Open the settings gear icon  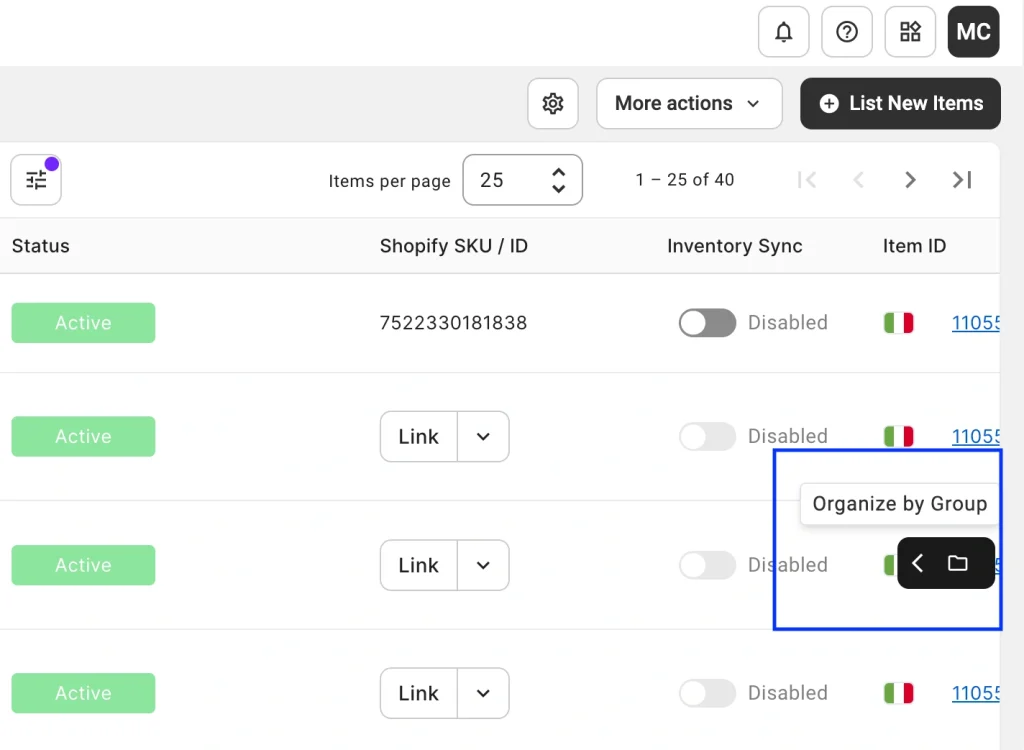(x=553, y=104)
